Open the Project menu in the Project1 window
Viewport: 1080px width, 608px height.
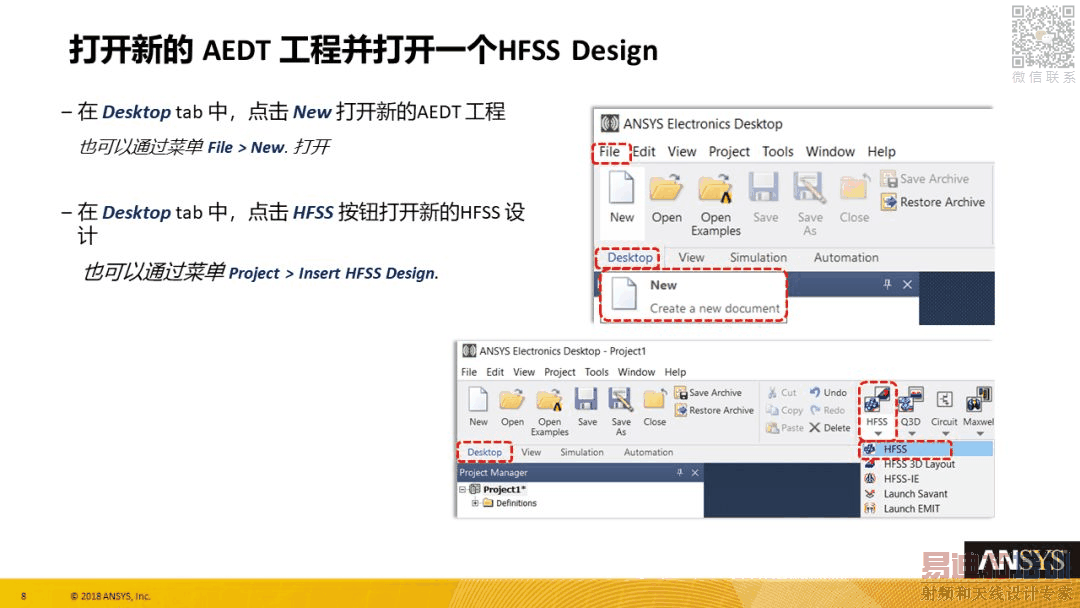559,372
